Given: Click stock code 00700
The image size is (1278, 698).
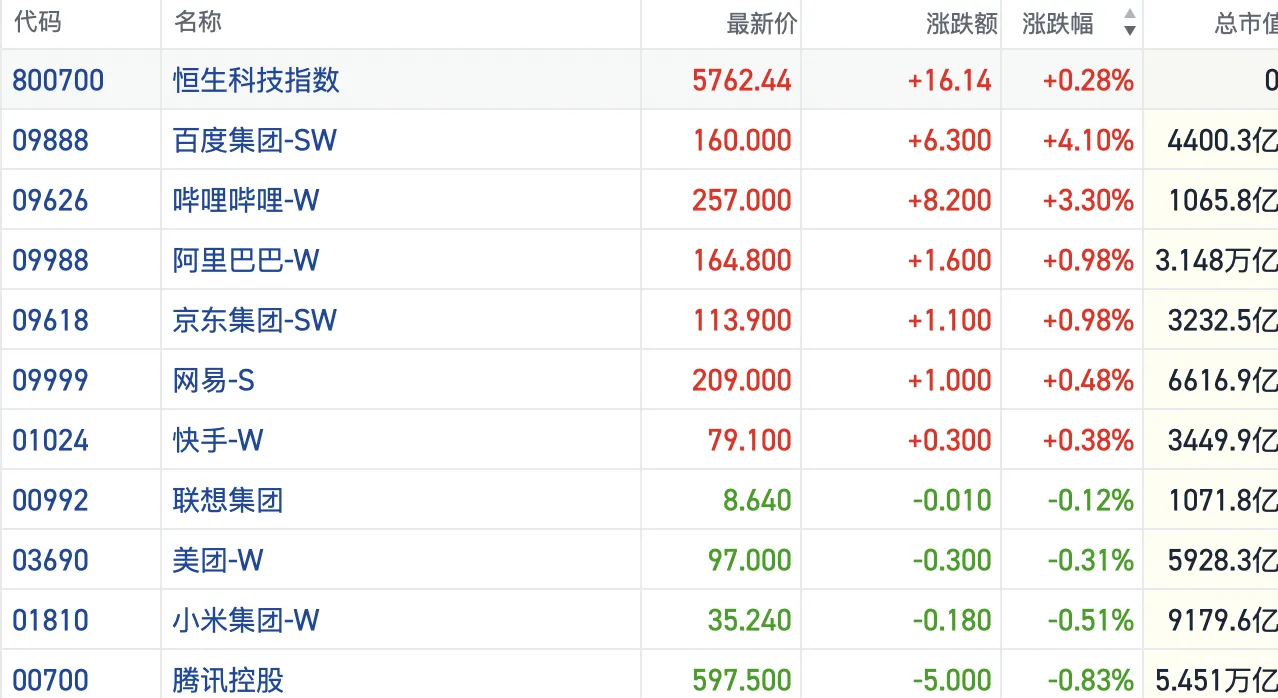Looking at the screenshot, I should 50,680.
